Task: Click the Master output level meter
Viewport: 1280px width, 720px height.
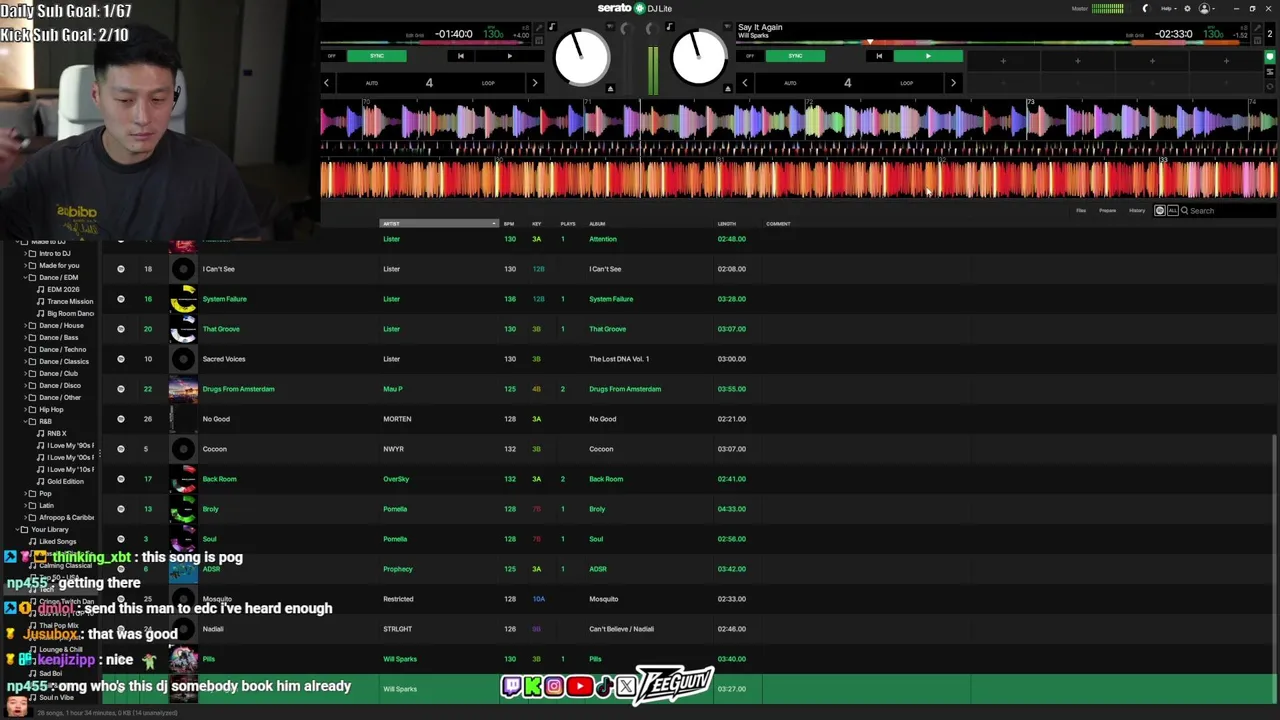Action: pos(1107,9)
